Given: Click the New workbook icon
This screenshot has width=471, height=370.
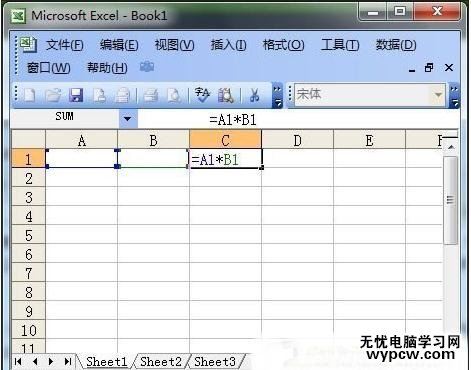Looking at the screenshot, I should pyautogui.click(x=30, y=96).
